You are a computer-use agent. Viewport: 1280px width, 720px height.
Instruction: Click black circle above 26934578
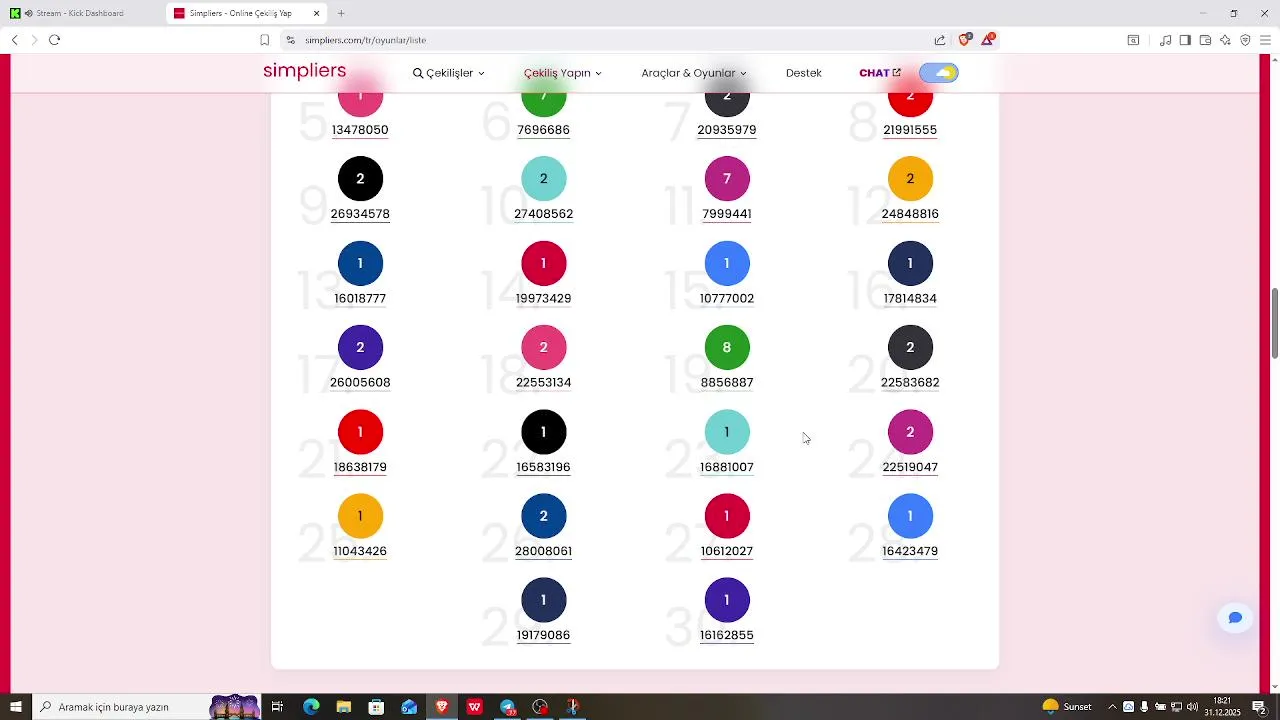360,179
